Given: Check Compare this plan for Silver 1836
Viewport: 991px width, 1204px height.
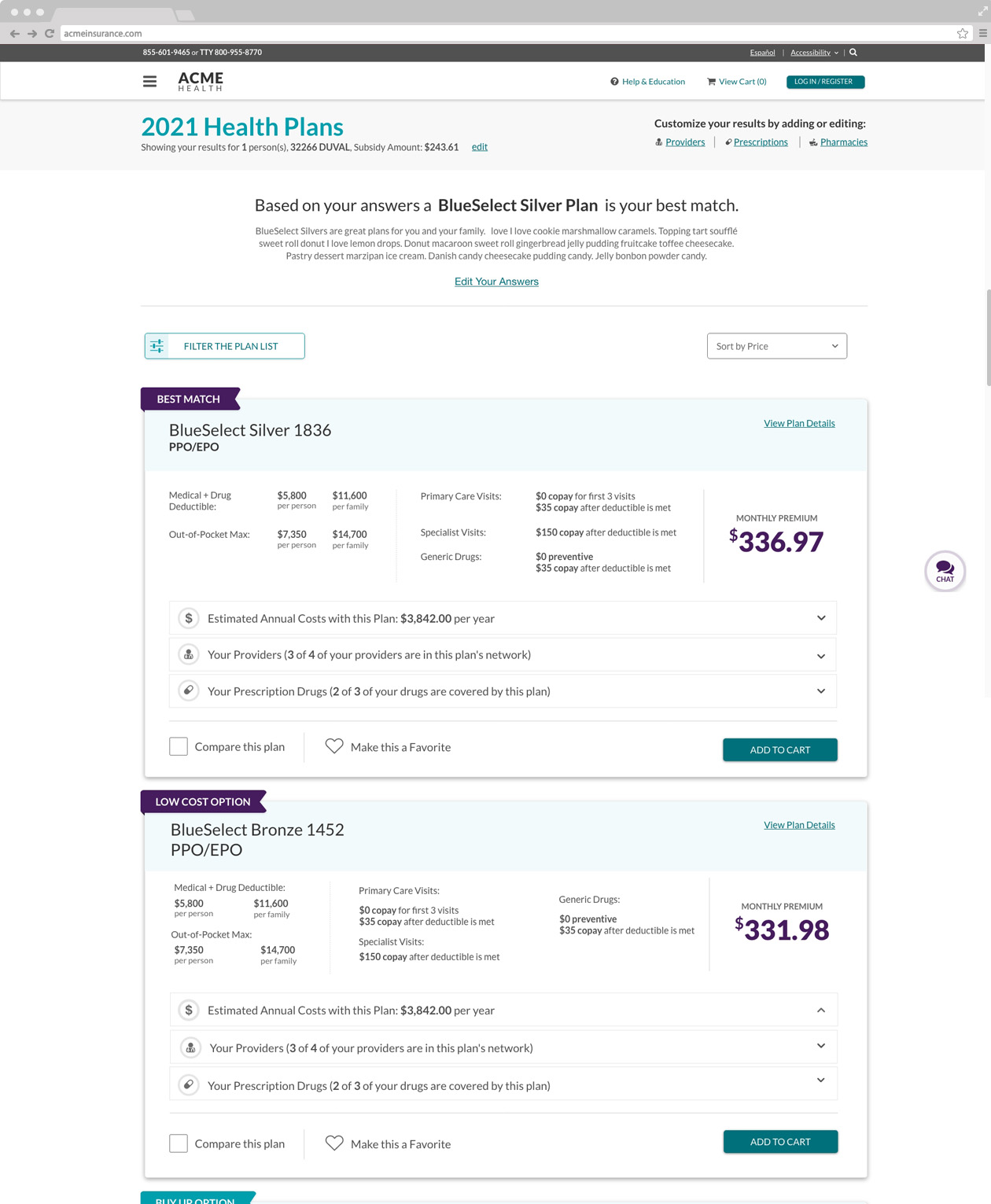Looking at the screenshot, I should coord(179,746).
